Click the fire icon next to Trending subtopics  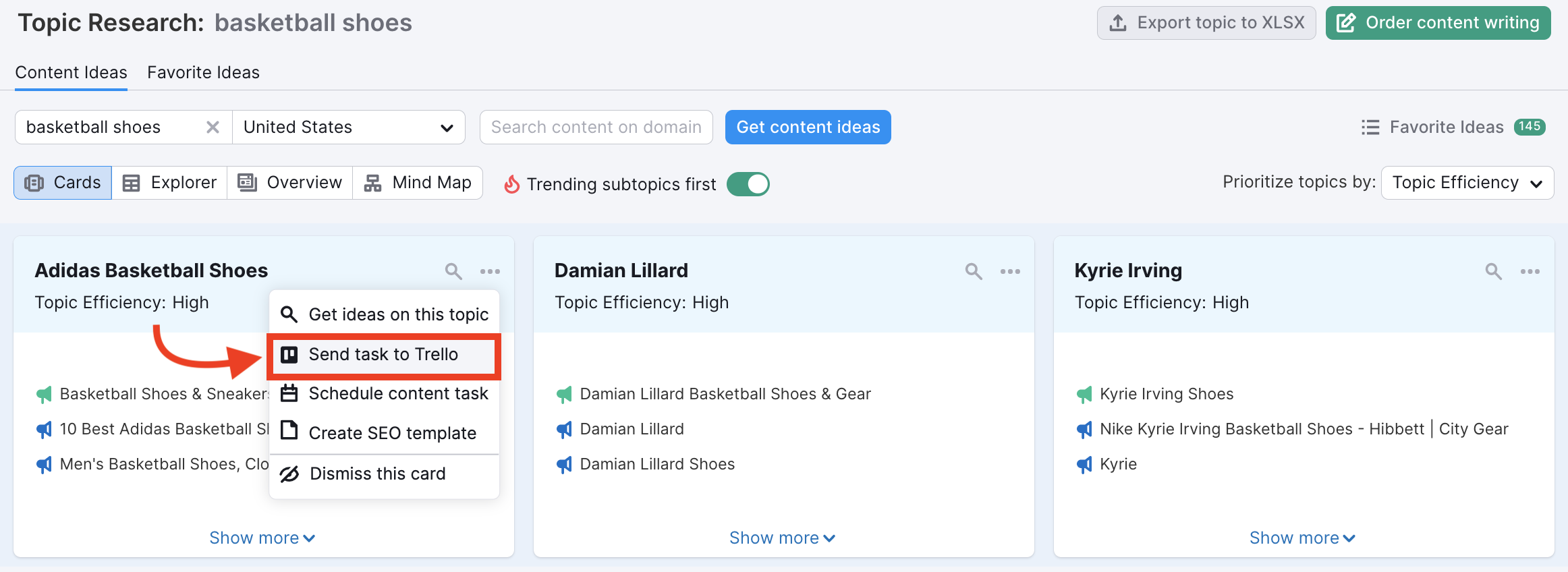[x=512, y=184]
